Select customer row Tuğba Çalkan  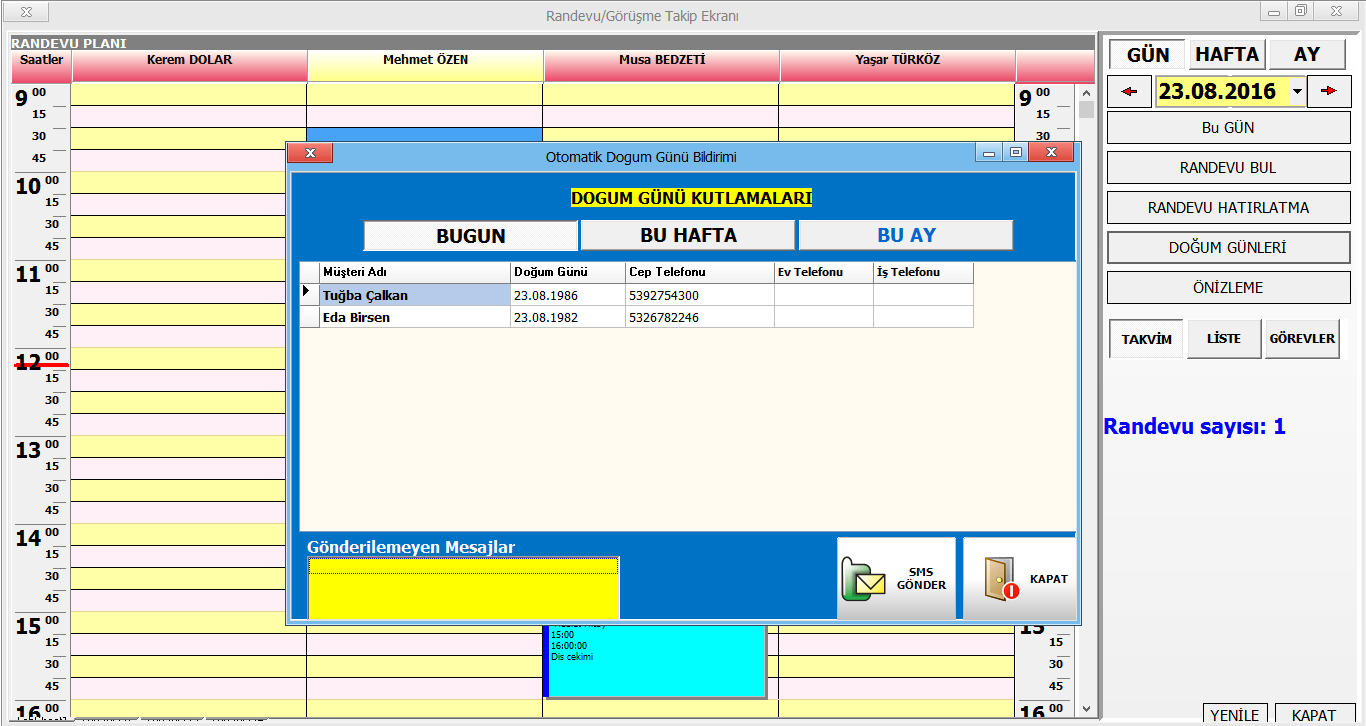(x=636, y=295)
